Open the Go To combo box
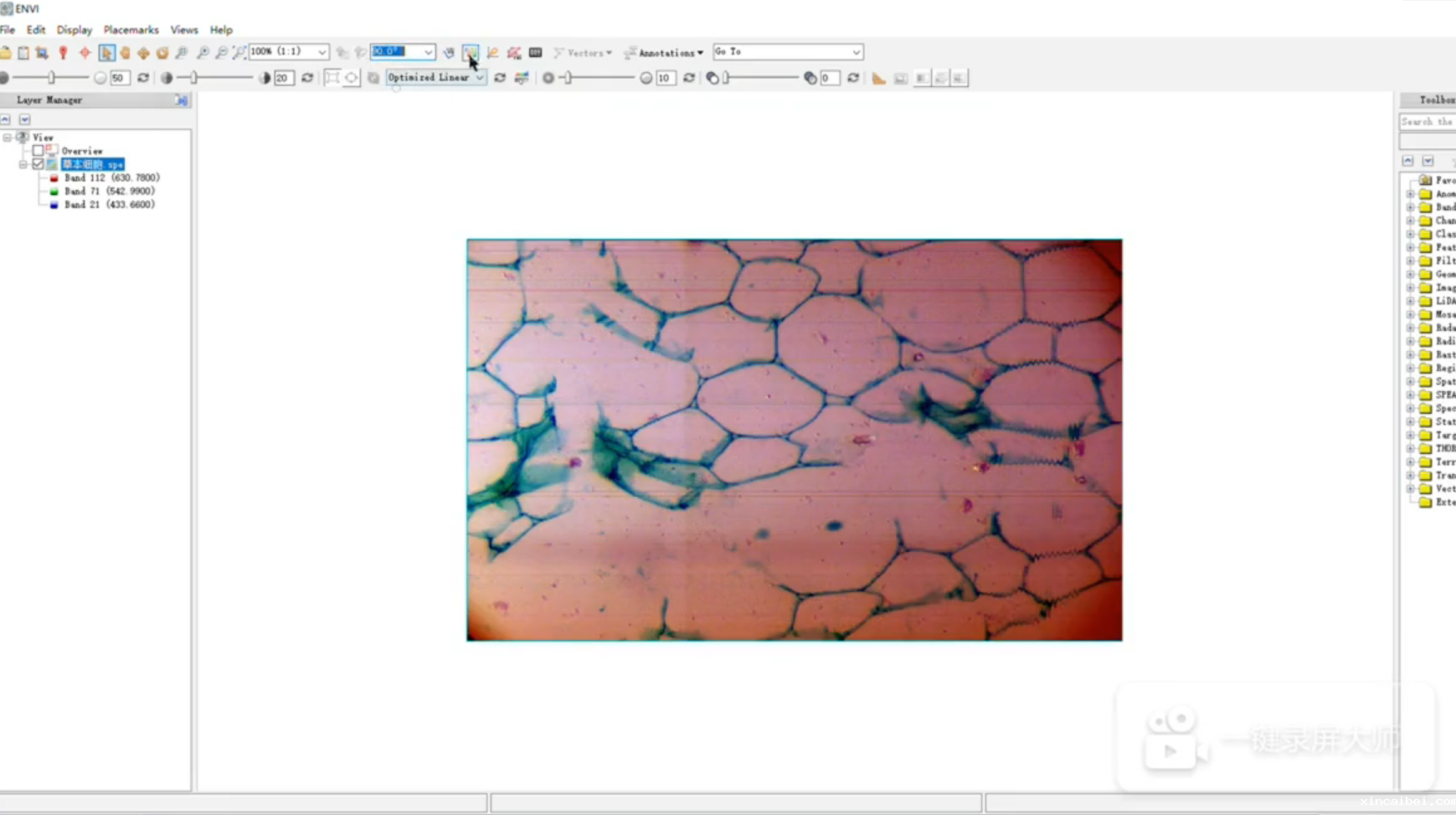Screen dimensions: 1456x815 click(787, 52)
